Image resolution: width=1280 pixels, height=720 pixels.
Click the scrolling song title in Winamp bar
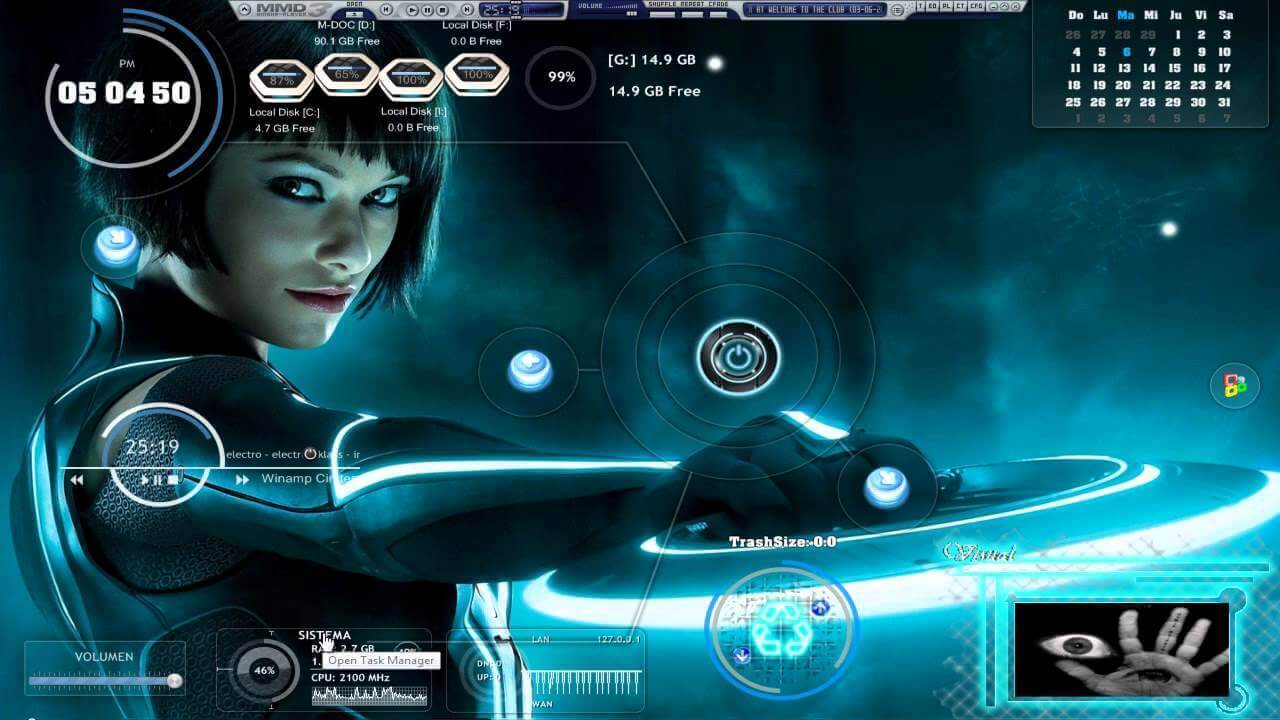point(815,9)
